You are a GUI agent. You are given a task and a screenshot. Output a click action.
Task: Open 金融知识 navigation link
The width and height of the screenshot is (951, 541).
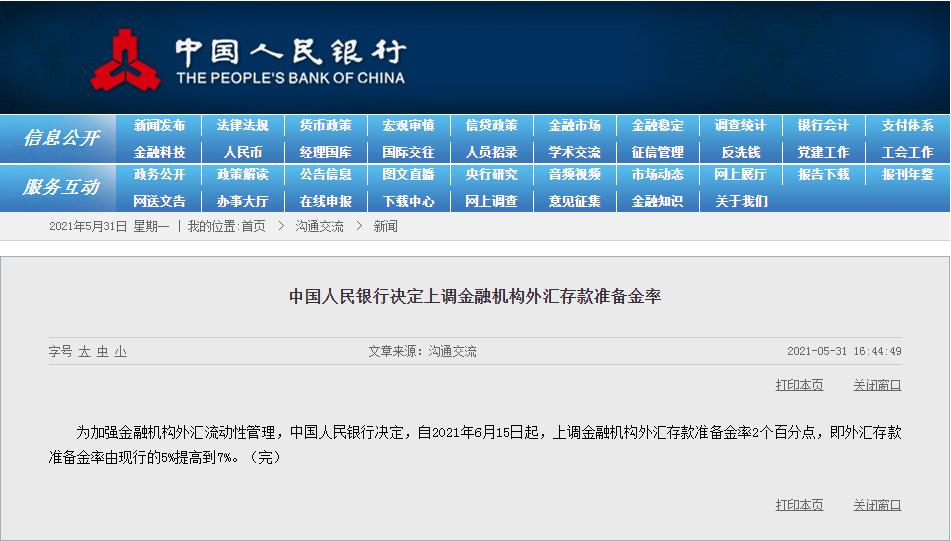(658, 201)
